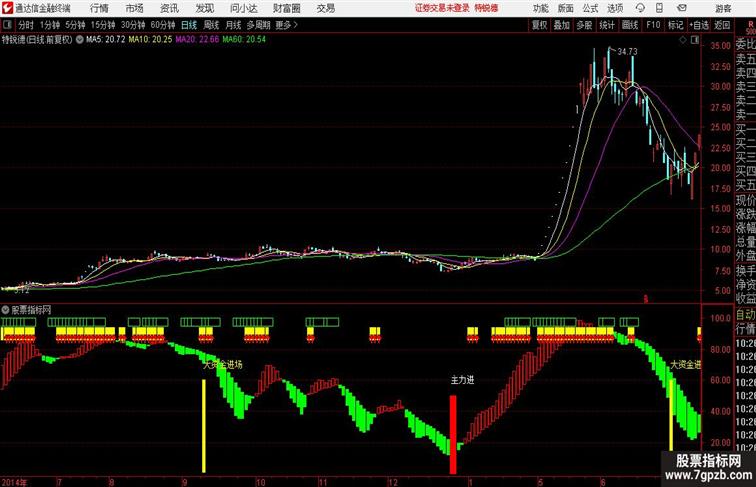
Task: Expand the indicator dropdown next to 特锐德
Action: click(79, 40)
